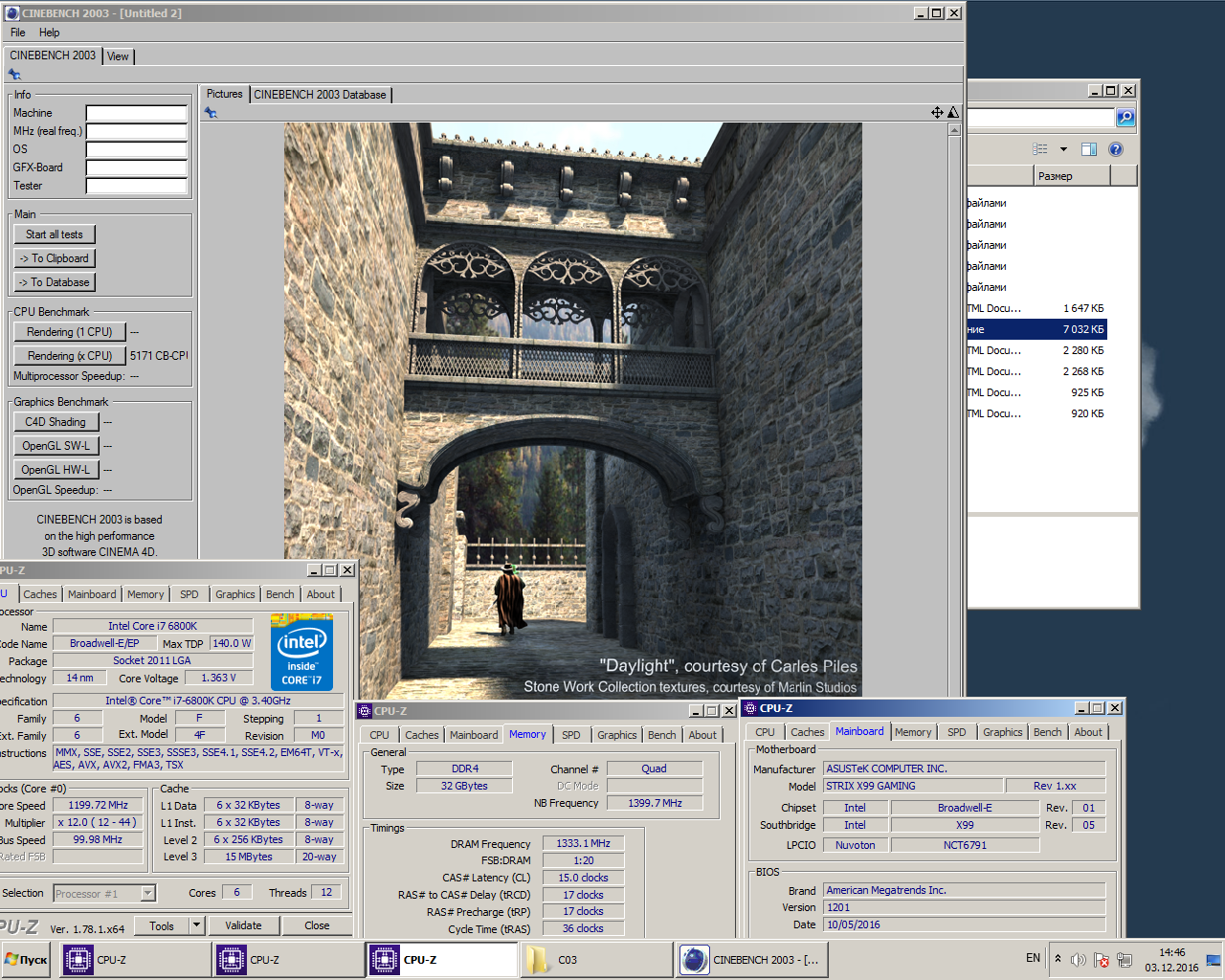The height and width of the screenshot is (980, 1225).
Task: Open second CPU-Z taskbar button
Action: coord(288,960)
